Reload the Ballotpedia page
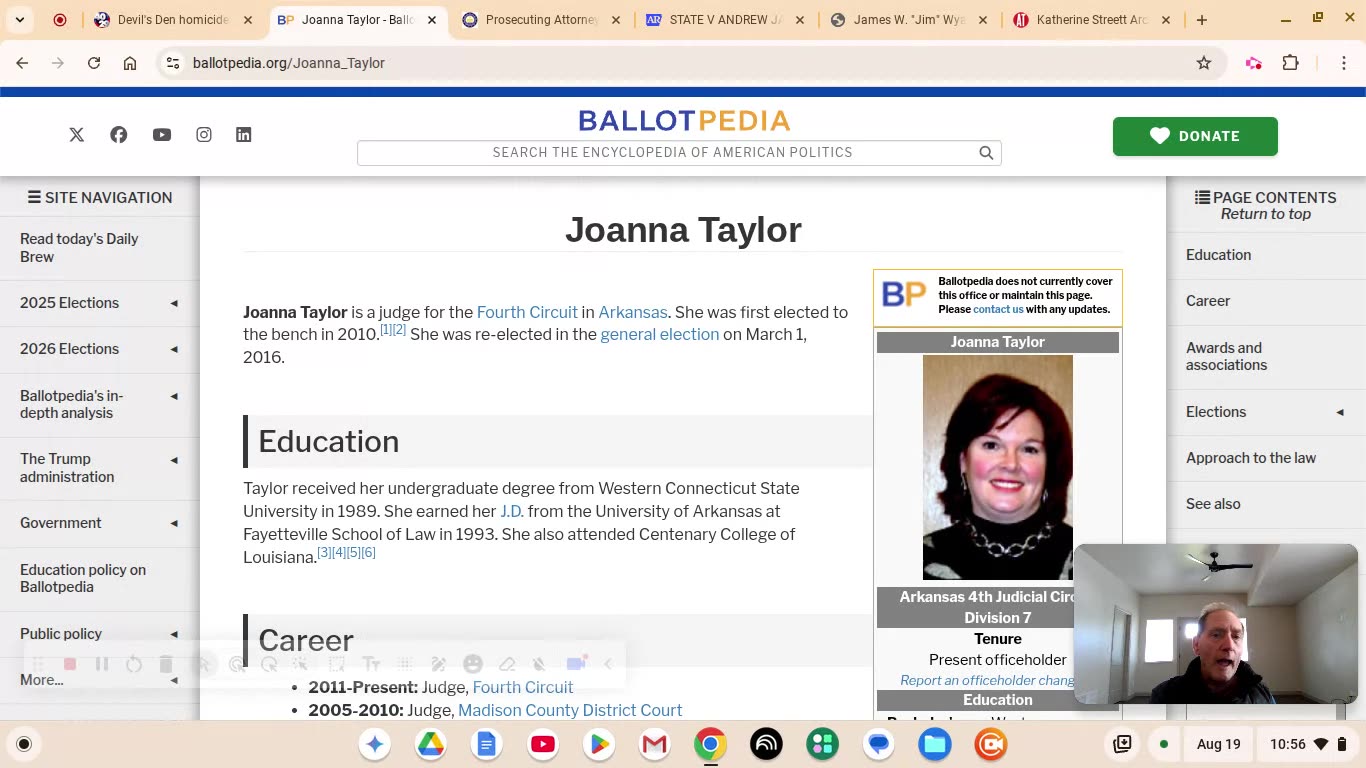 (x=94, y=63)
